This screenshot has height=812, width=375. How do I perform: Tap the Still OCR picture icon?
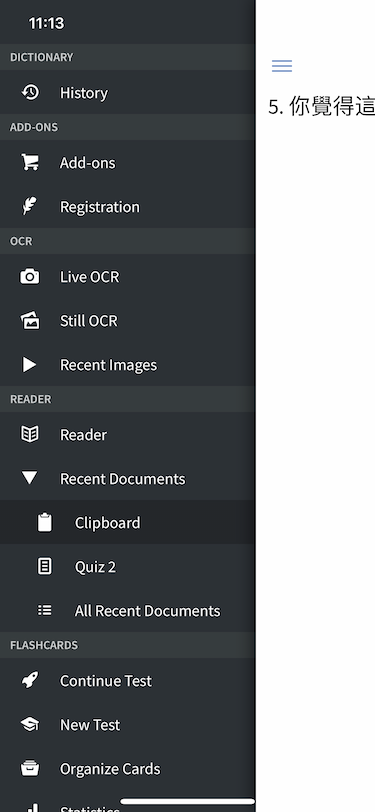click(30, 321)
